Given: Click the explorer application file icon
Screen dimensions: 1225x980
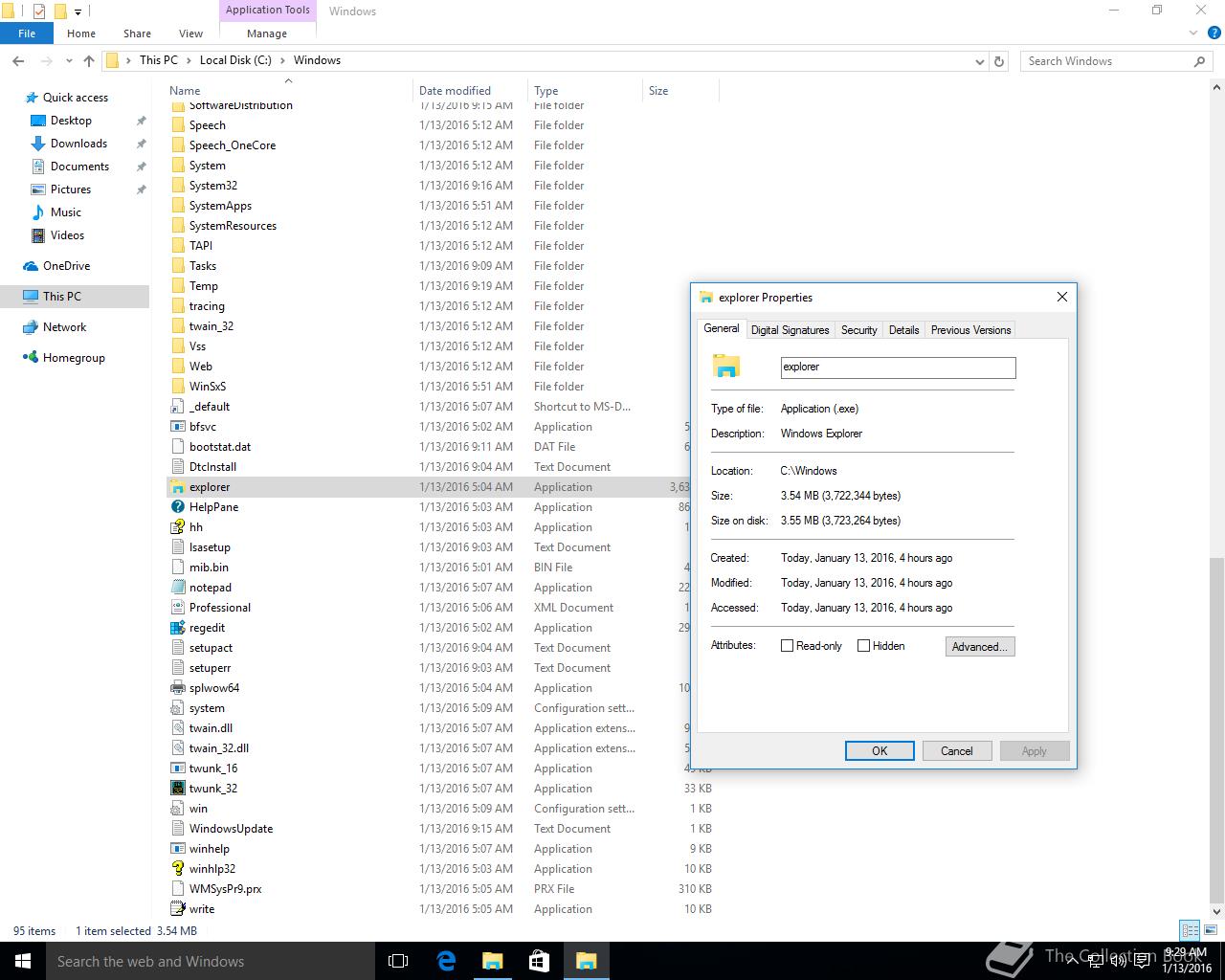Looking at the screenshot, I should point(177,487).
